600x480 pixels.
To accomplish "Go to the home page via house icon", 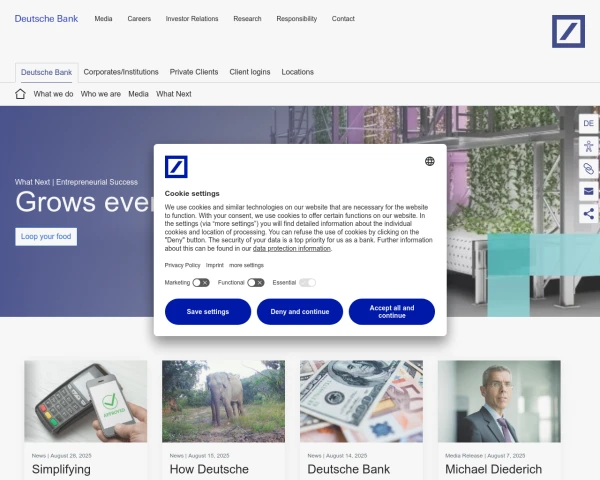I will click(x=20, y=94).
